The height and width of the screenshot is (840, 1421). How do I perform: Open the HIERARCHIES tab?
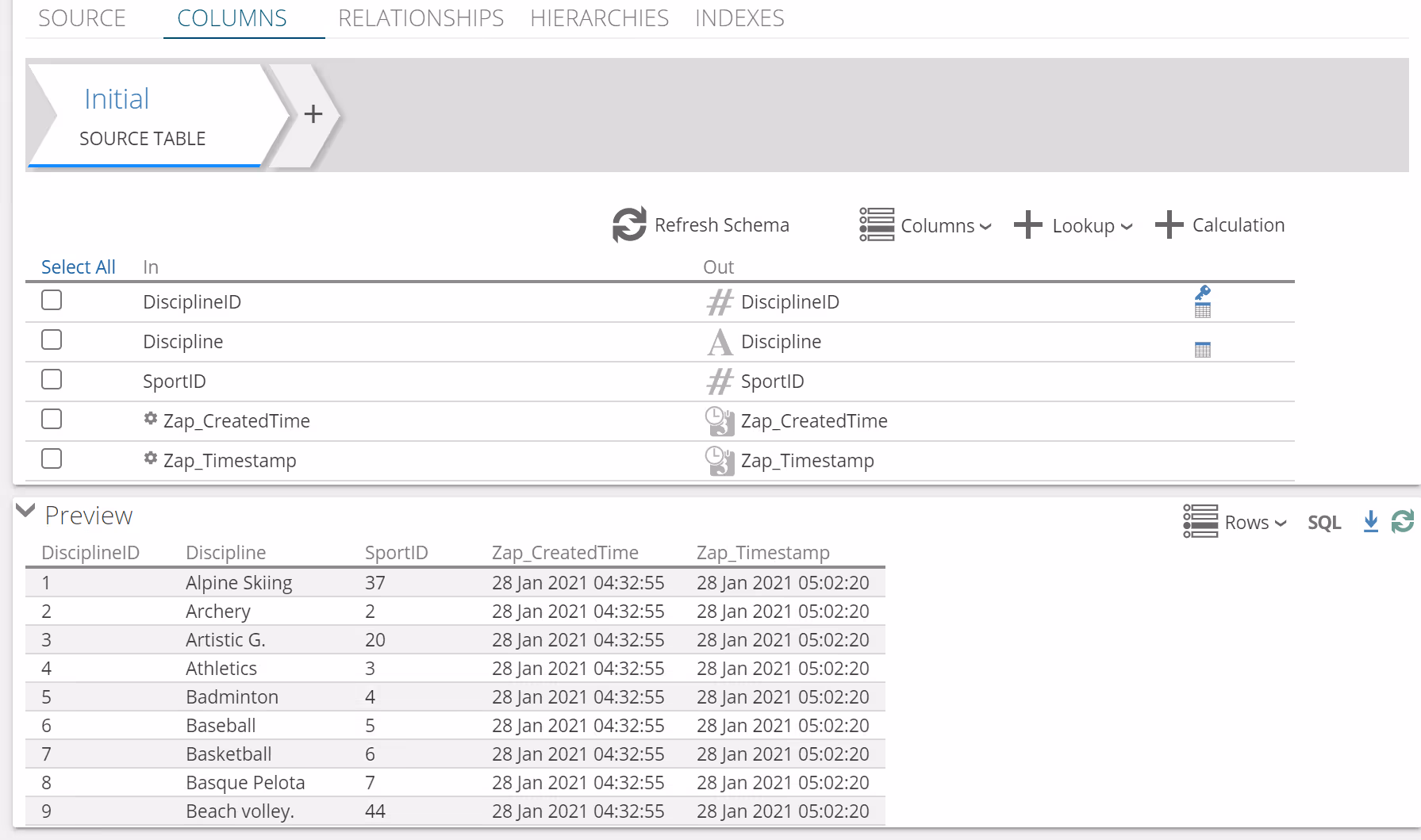click(599, 18)
